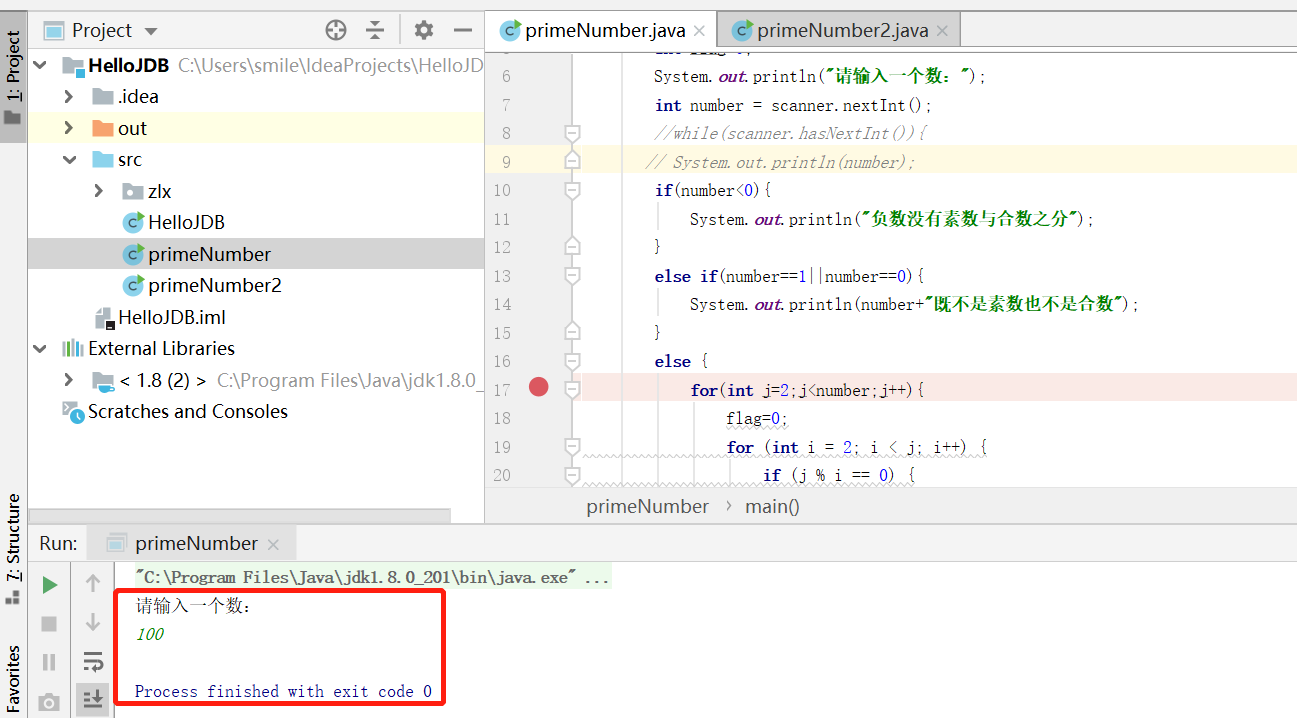The width and height of the screenshot is (1297, 718).
Task: Close the primeNumber2.java editor tab
Action: (942, 32)
